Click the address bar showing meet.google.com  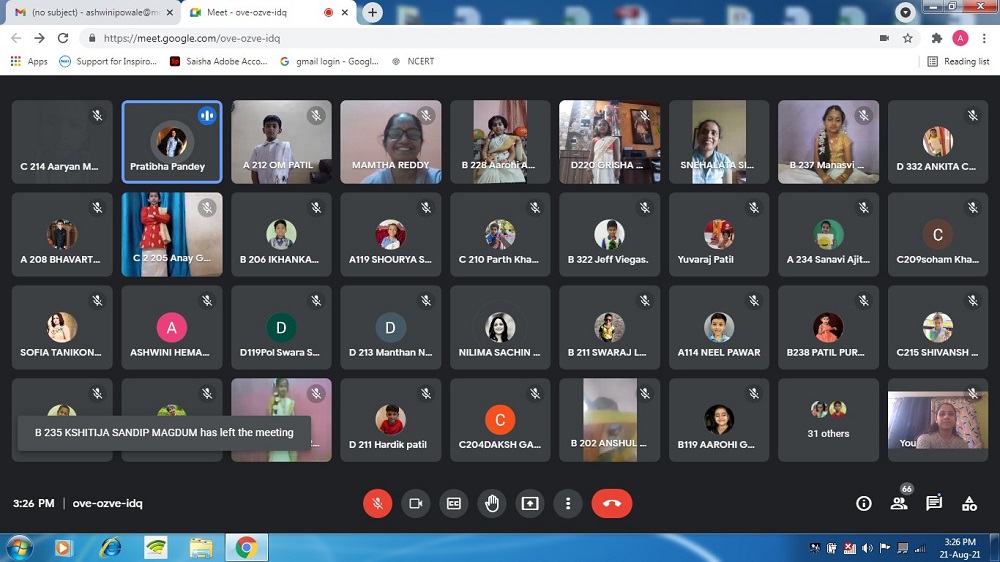point(480,38)
